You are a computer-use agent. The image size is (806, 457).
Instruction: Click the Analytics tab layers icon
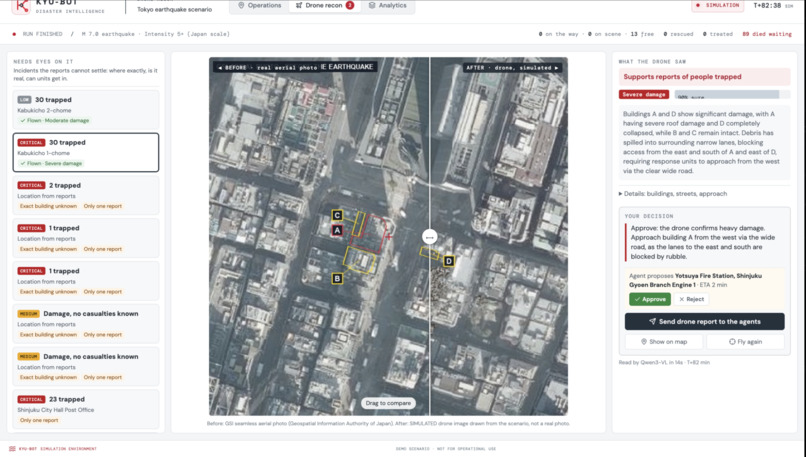tap(372, 5)
